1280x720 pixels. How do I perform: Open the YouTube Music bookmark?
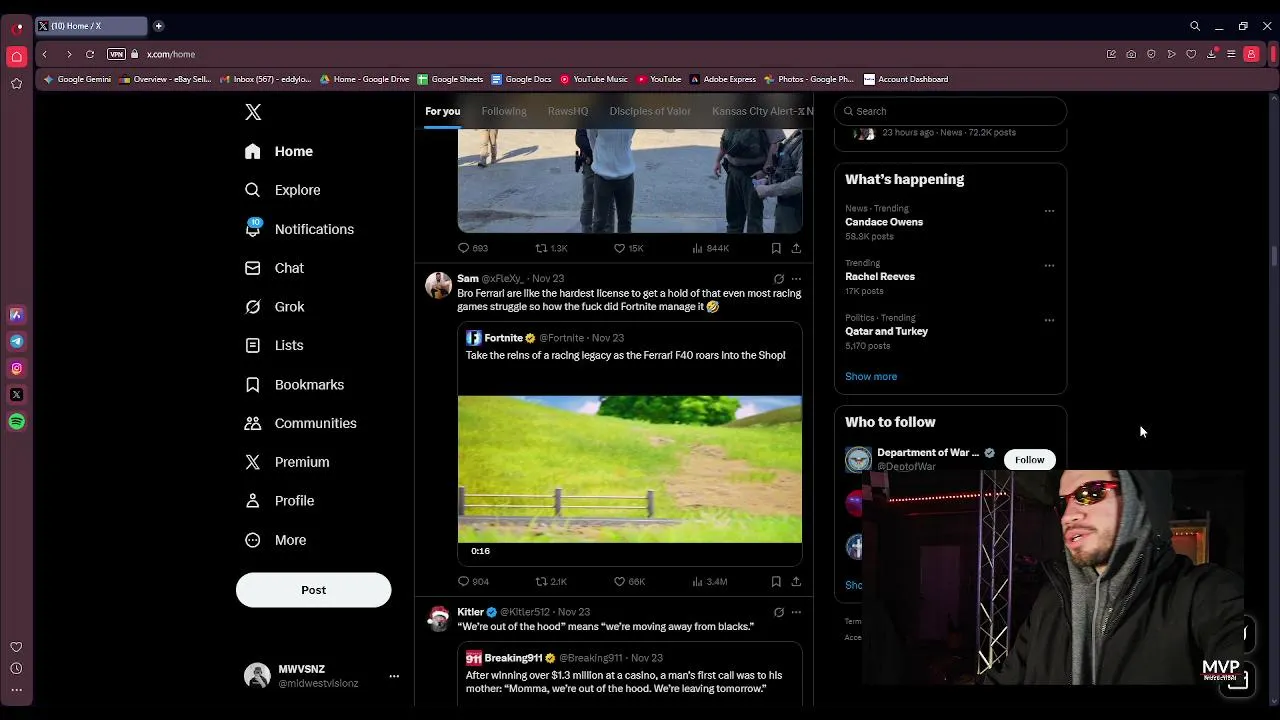click(x=594, y=79)
